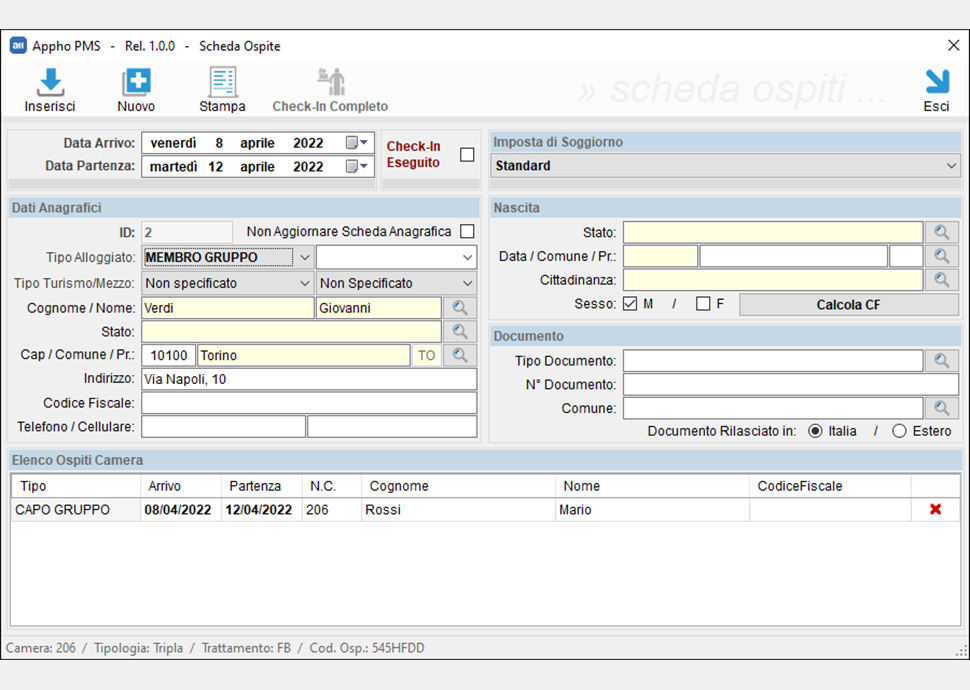Click the Appho PMS title bar logo

tap(18, 46)
